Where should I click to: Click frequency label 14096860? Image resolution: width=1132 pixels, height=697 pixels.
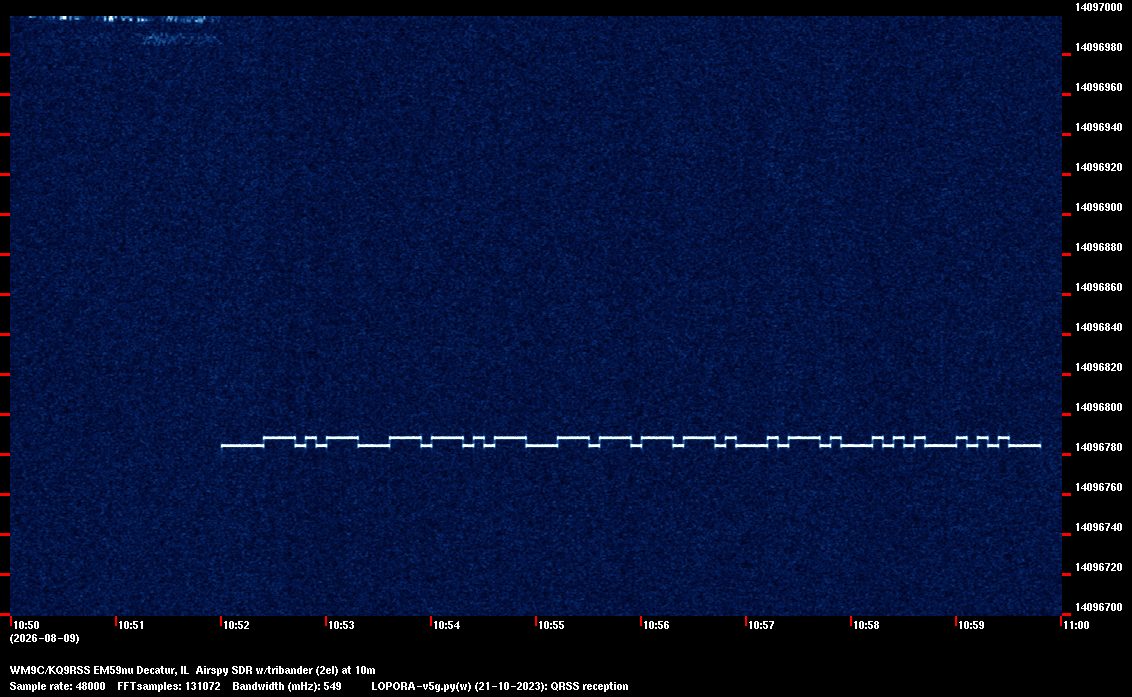coord(1099,287)
